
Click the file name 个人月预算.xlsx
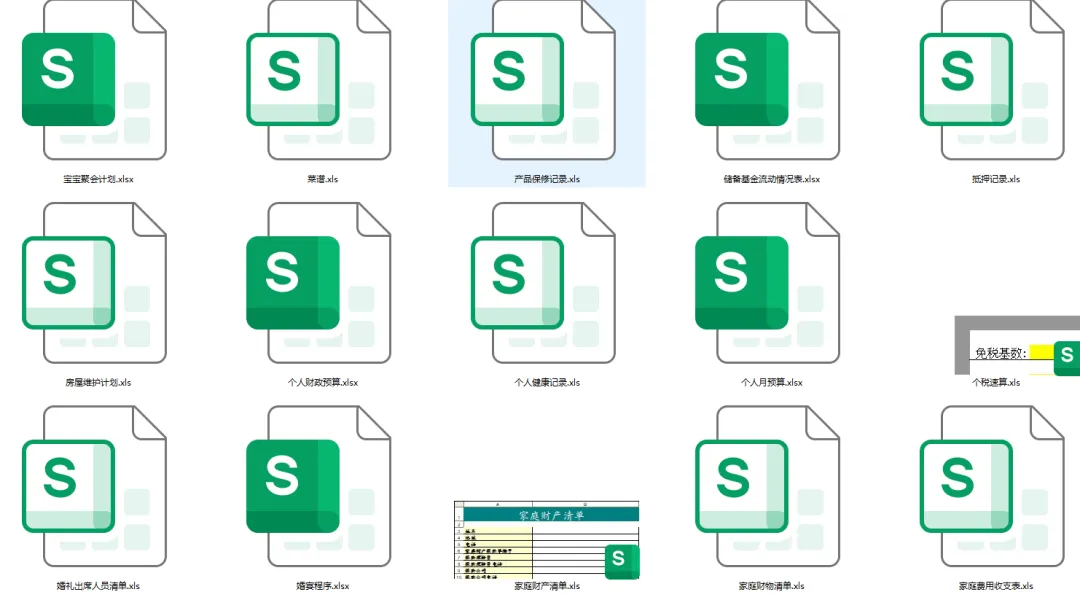click(x=771, y=382)
